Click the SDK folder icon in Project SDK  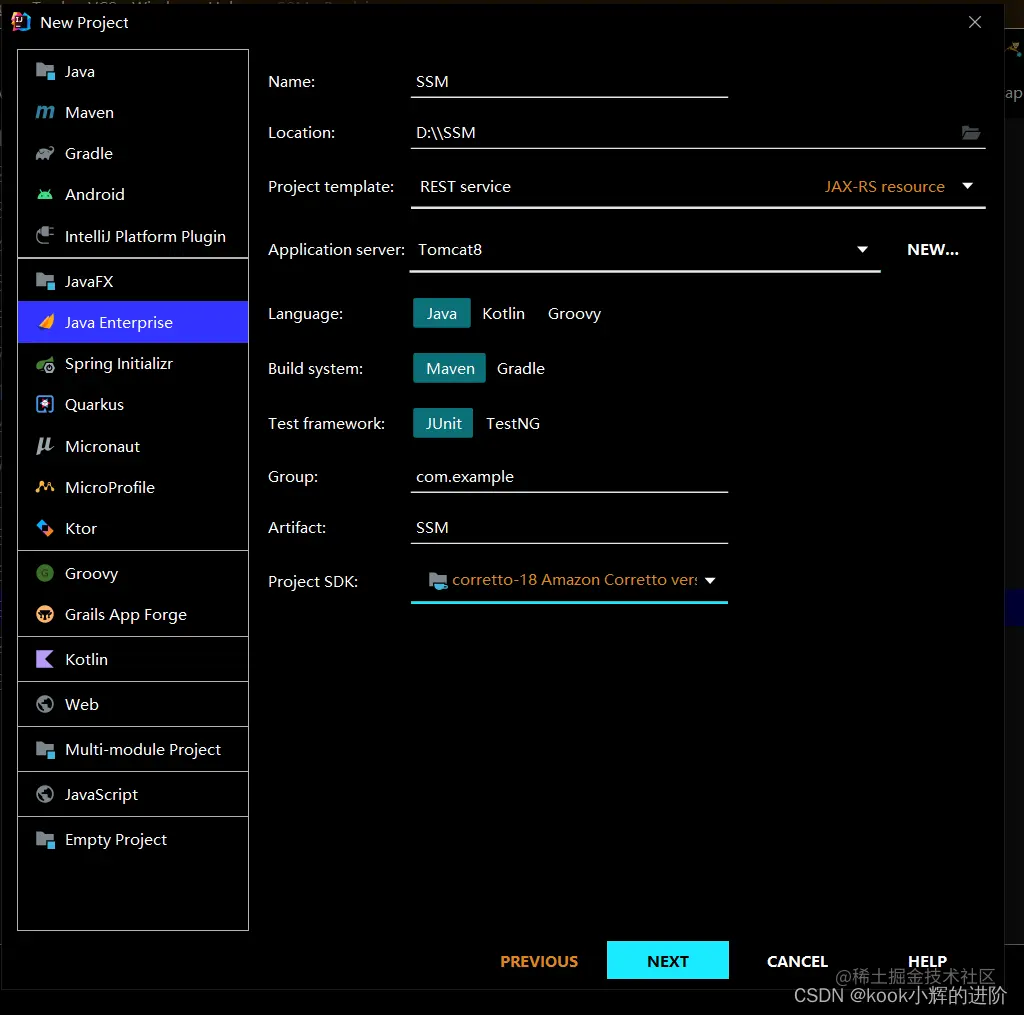[438, 580]
